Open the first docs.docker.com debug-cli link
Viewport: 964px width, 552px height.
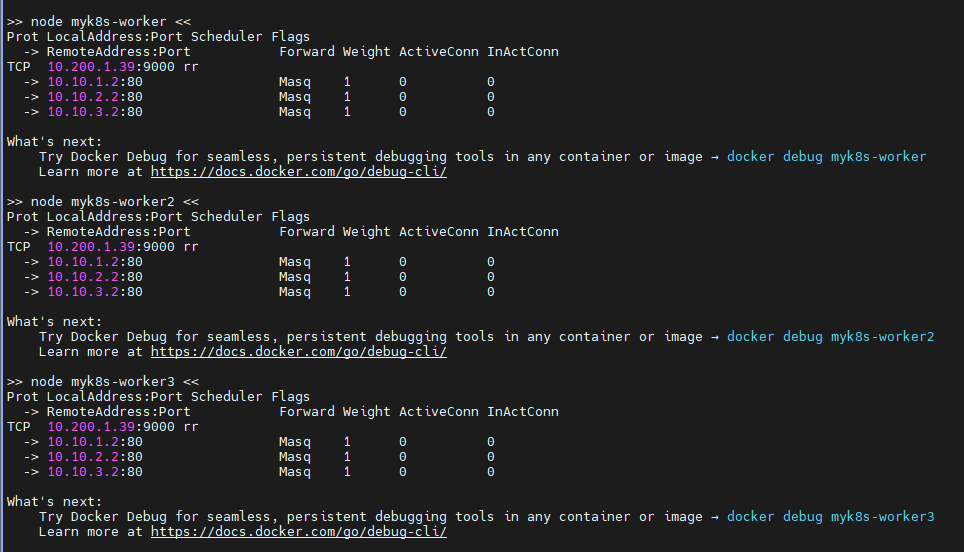298,172
